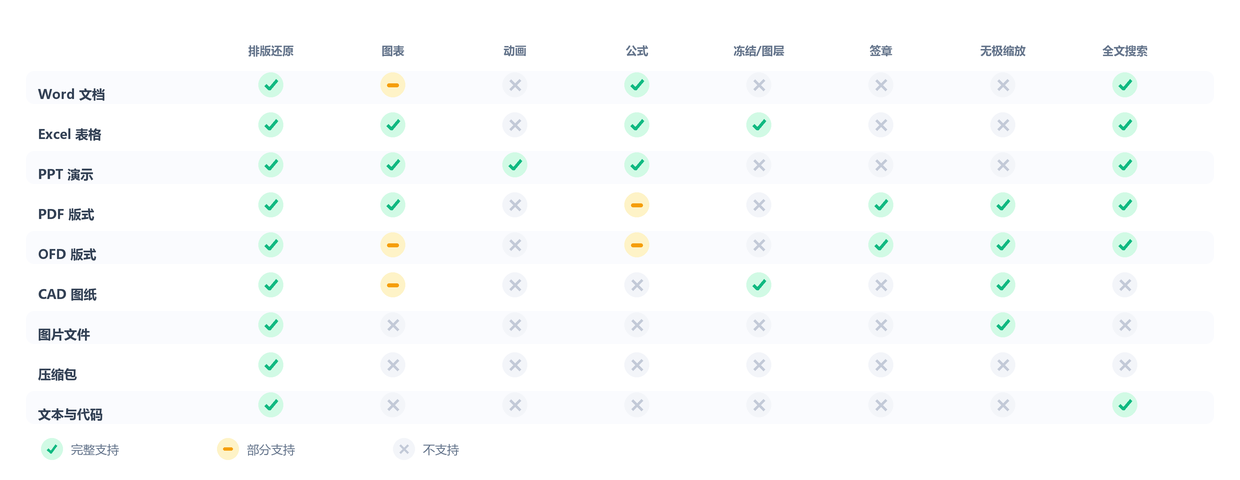Click the 不支持 legend text
The image size is (1240, 480).
(441, 450)
